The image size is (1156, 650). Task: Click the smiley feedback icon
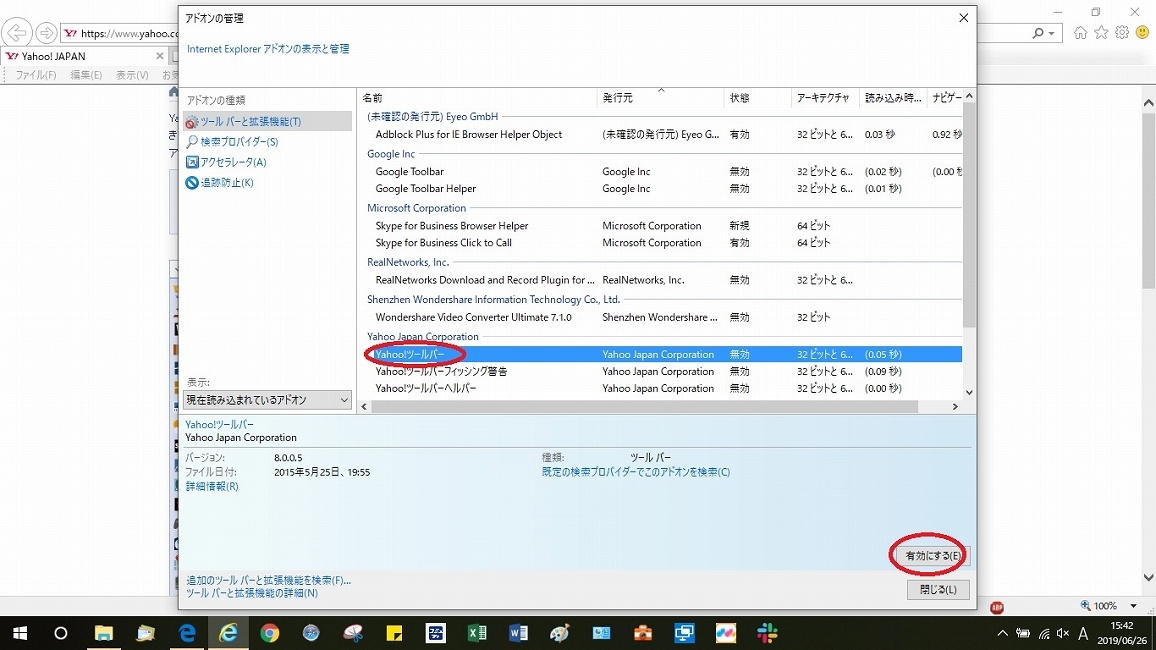click(1143, 32)
